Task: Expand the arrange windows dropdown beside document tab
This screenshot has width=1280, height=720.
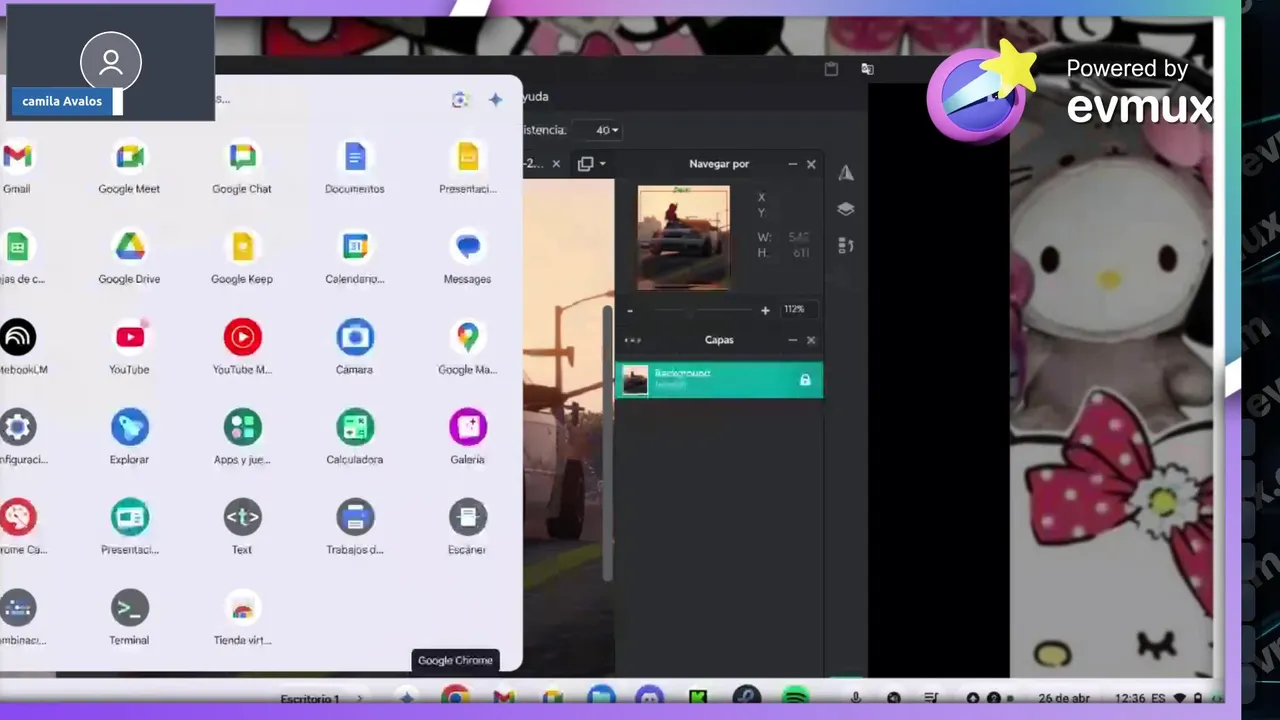Action: click(592, 164)
